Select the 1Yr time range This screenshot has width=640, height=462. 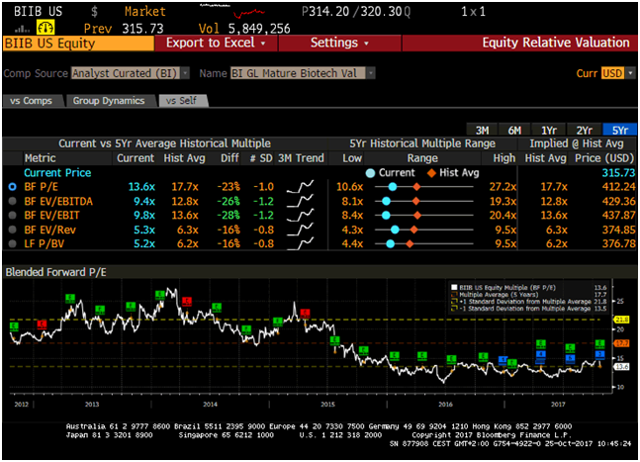coord(549,130)
